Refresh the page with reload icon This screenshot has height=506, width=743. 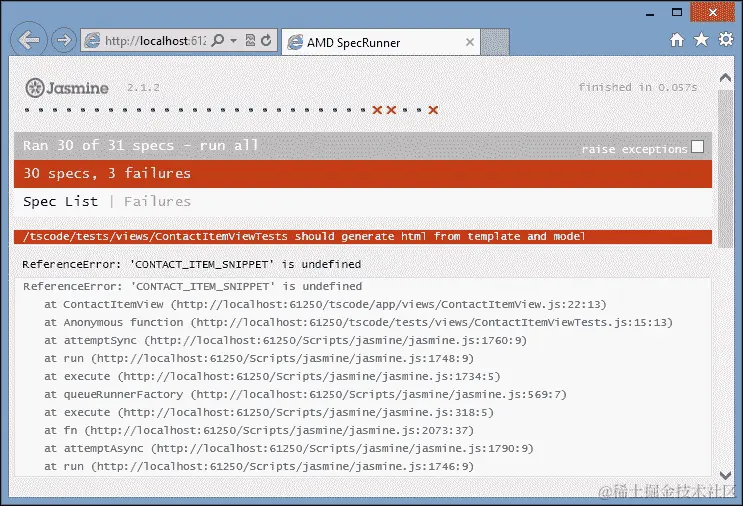266,40
